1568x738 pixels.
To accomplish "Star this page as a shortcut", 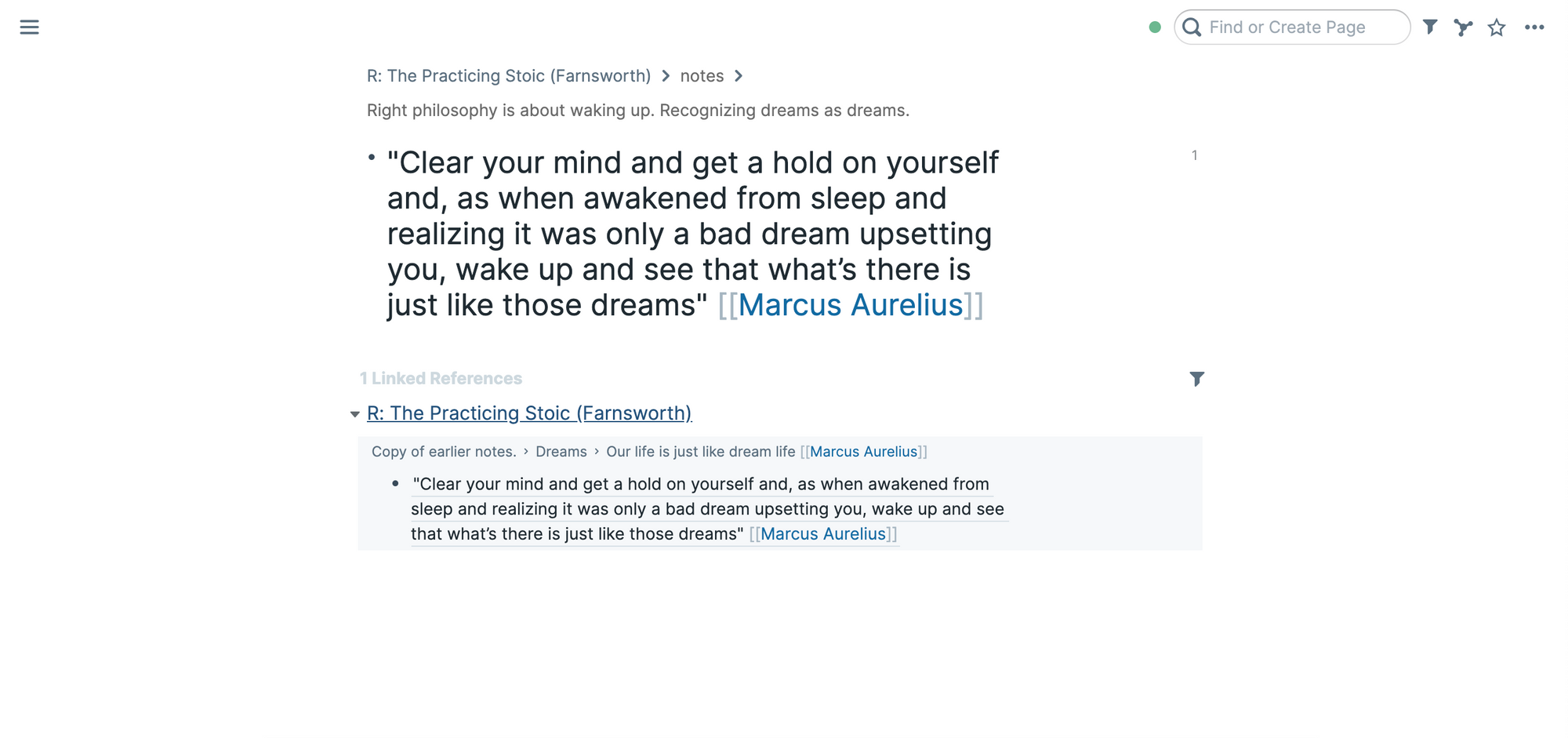I will click(x=1497, y=27).
